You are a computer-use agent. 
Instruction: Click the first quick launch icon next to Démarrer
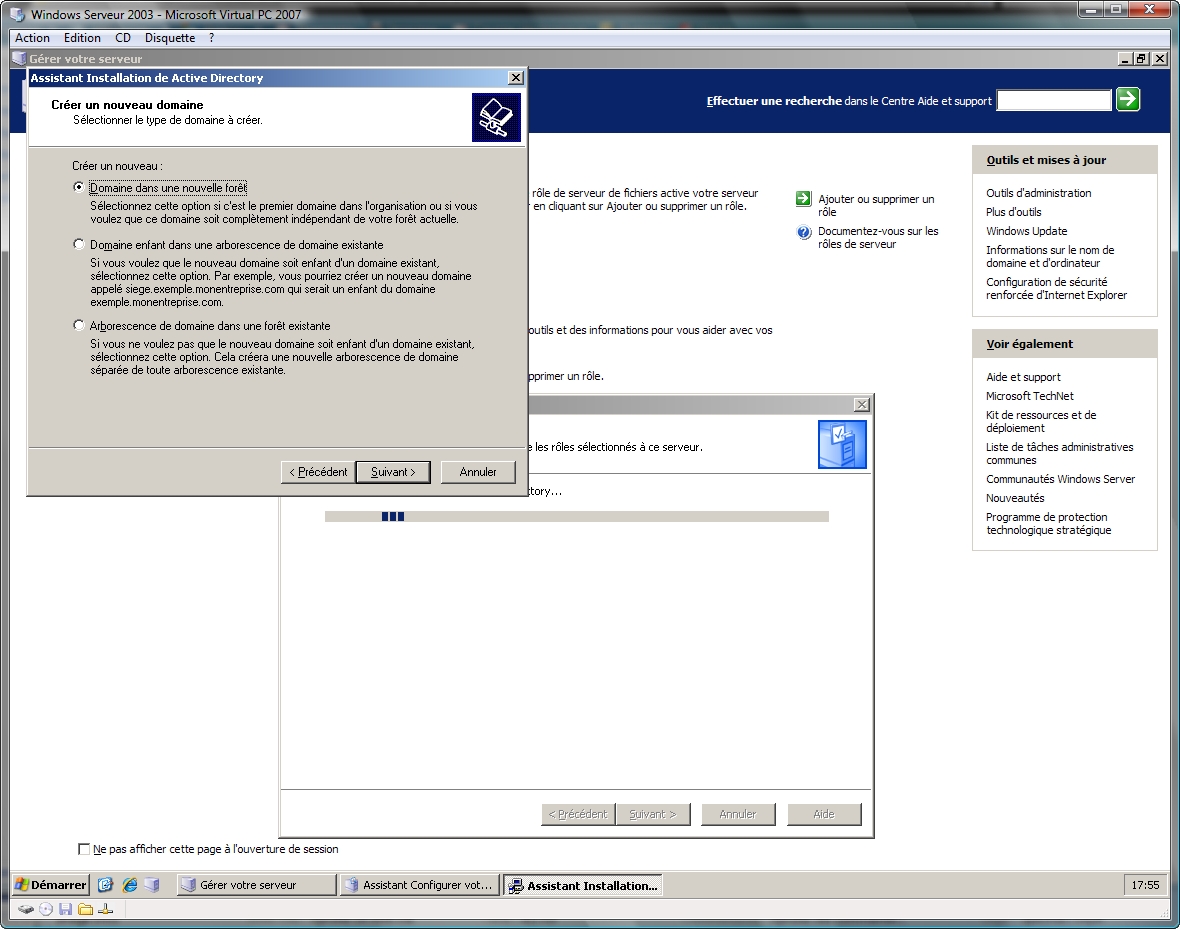point(105,885)
